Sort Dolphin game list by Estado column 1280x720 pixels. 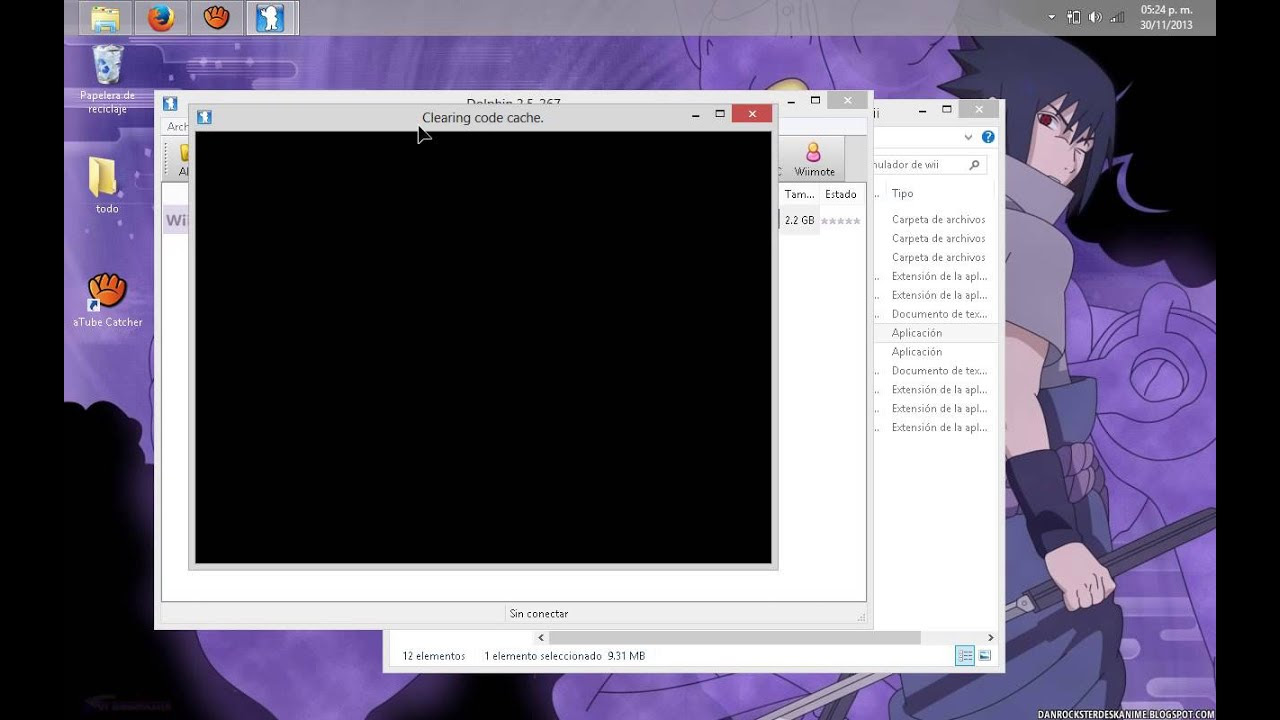[x=841, y=194]
